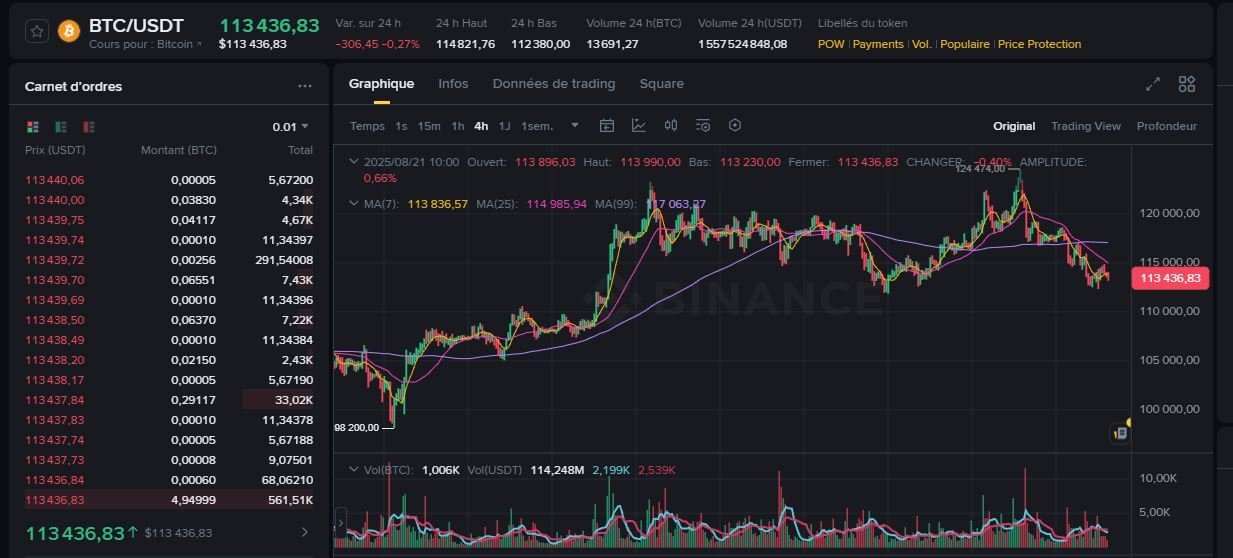The image size is (1233, 558).
Task: Select the 15m time interval
Action: click(429, 126)
